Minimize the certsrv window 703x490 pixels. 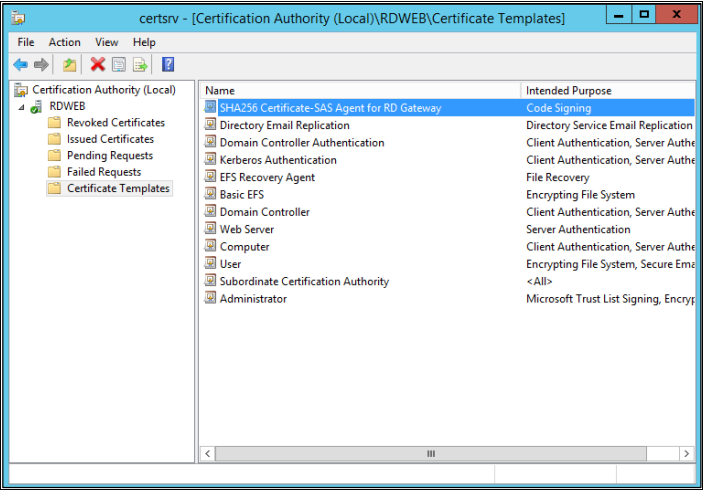point(619,15)
